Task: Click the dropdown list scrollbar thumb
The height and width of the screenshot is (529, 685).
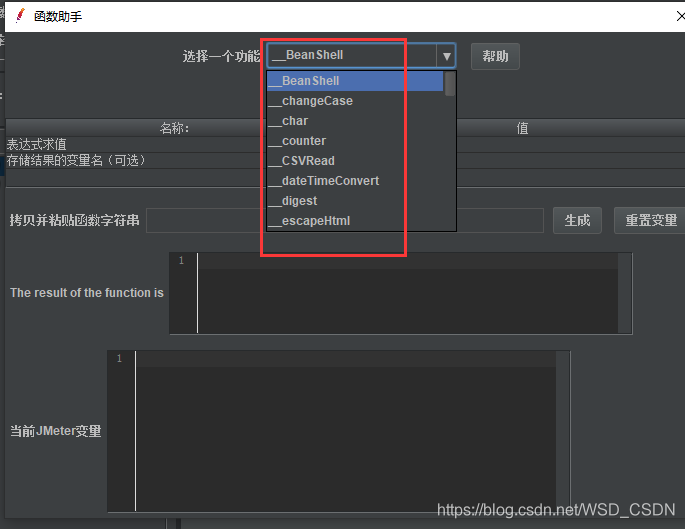Action: coord(450,83)
